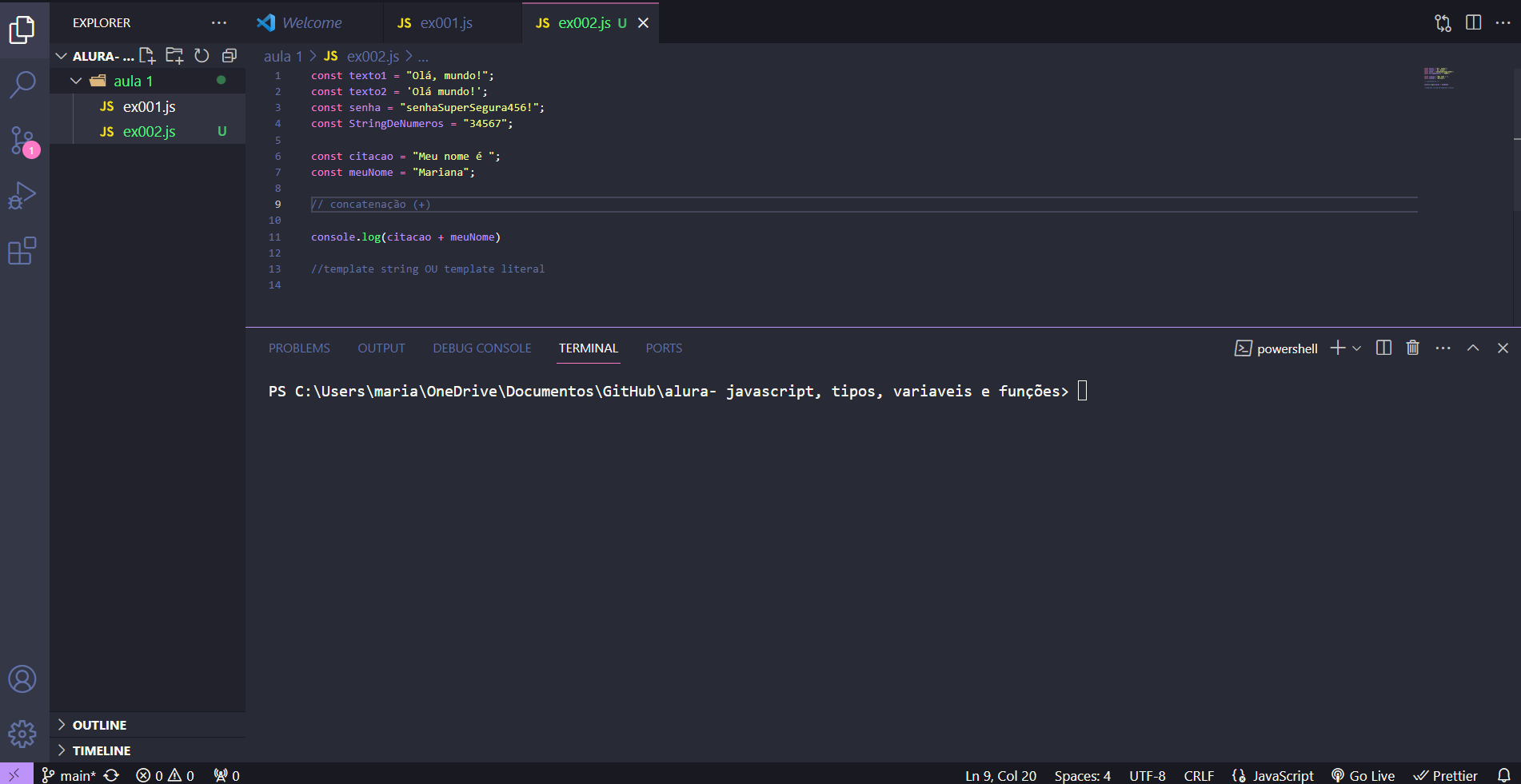The width and height of the screenshot is (1521, 784).
Task: Open the Extensions view
Action: point(22,251)
